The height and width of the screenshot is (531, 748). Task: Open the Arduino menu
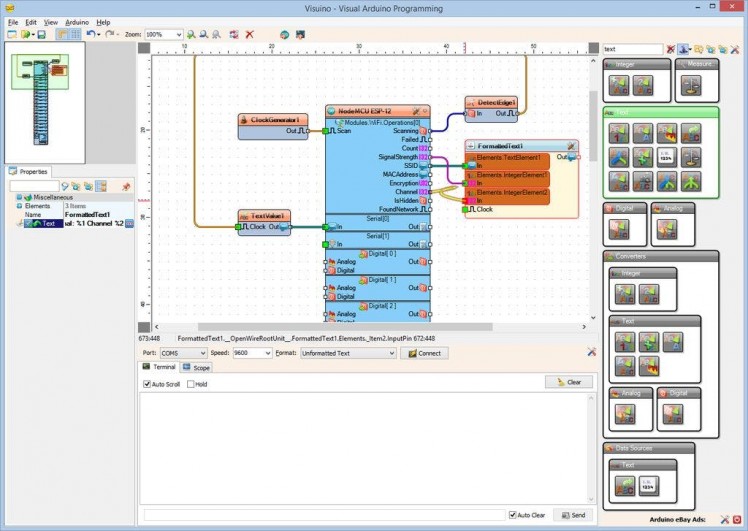(x=76, y=21)
